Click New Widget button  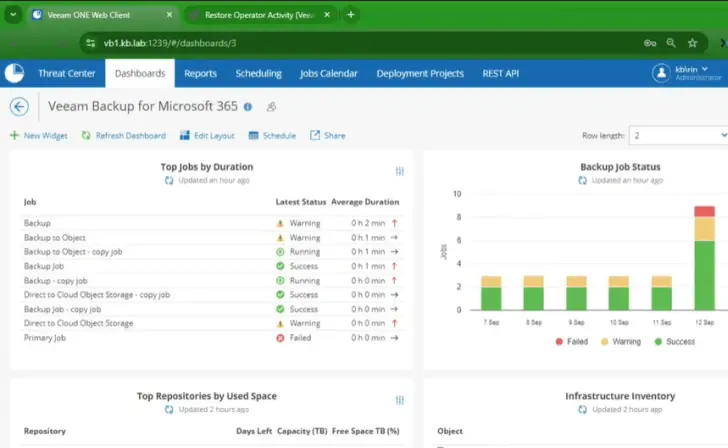[x=39, y=136]
